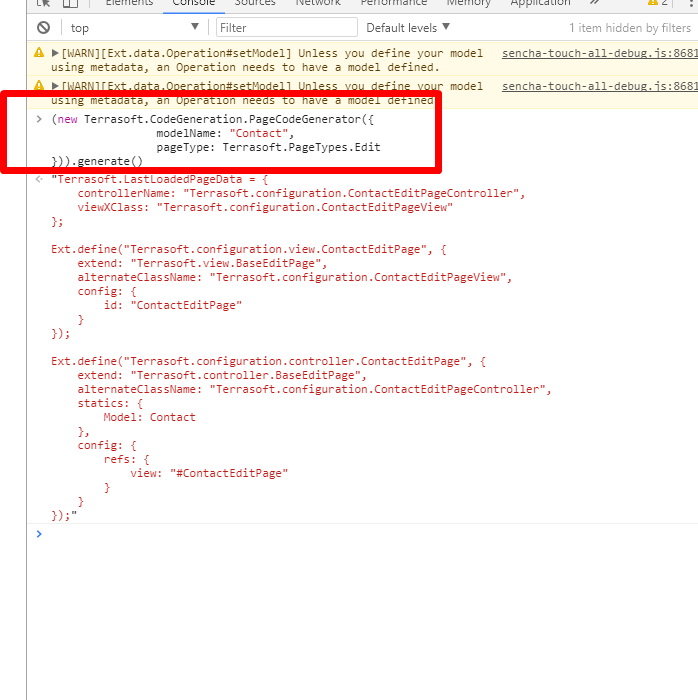The image size is (698, 700).
Task: Click 'pageType: Terrasoft.PageTypes.Edit' line
Action: click(268, 147)
